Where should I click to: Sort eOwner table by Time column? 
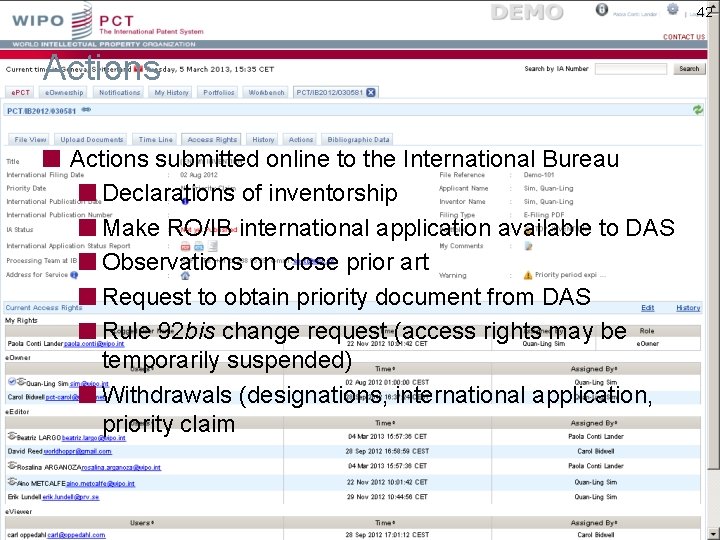click(385, 369)
